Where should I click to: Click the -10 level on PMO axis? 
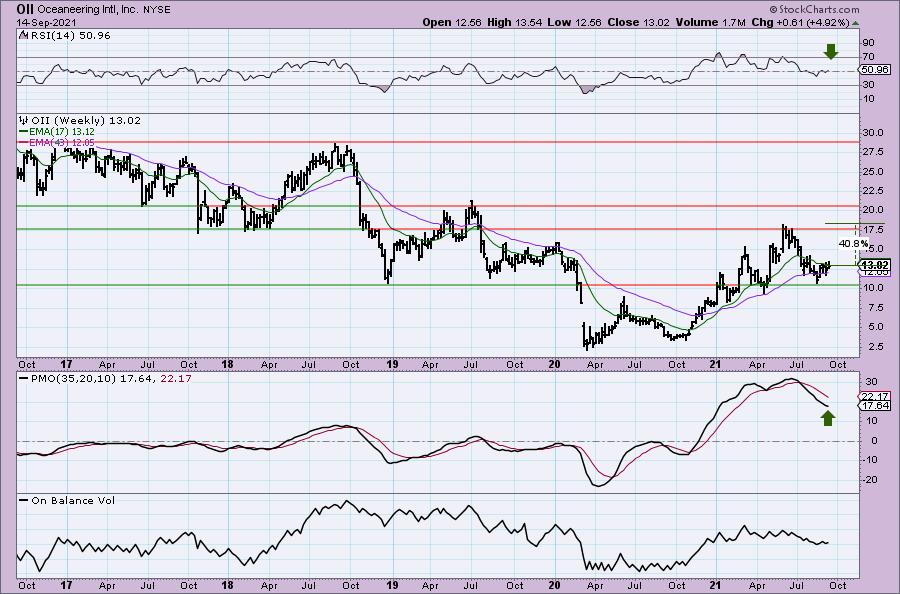(871, 459)
